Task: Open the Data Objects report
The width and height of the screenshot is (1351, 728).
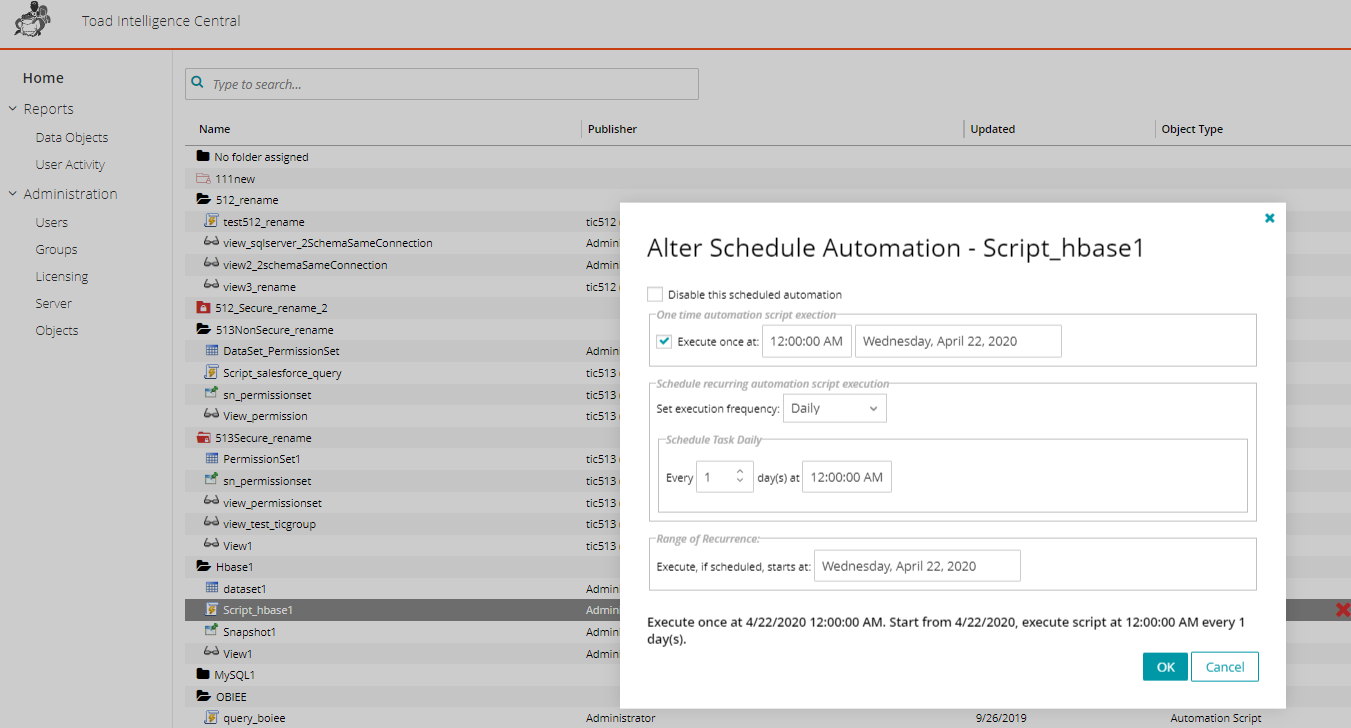Action: click(x=72, y=138)
